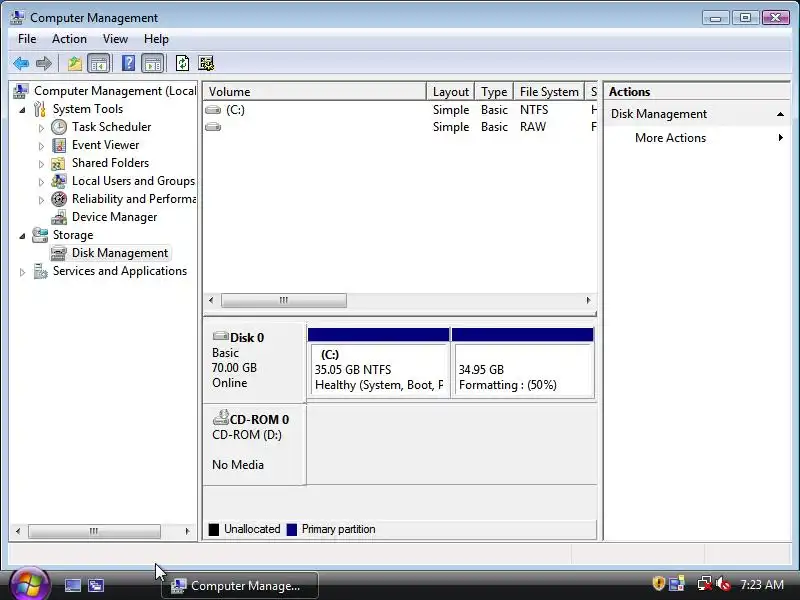800x600 pixels.
Task: Click the NTFS cell in the (C:) row
Action: coord(534,110)
